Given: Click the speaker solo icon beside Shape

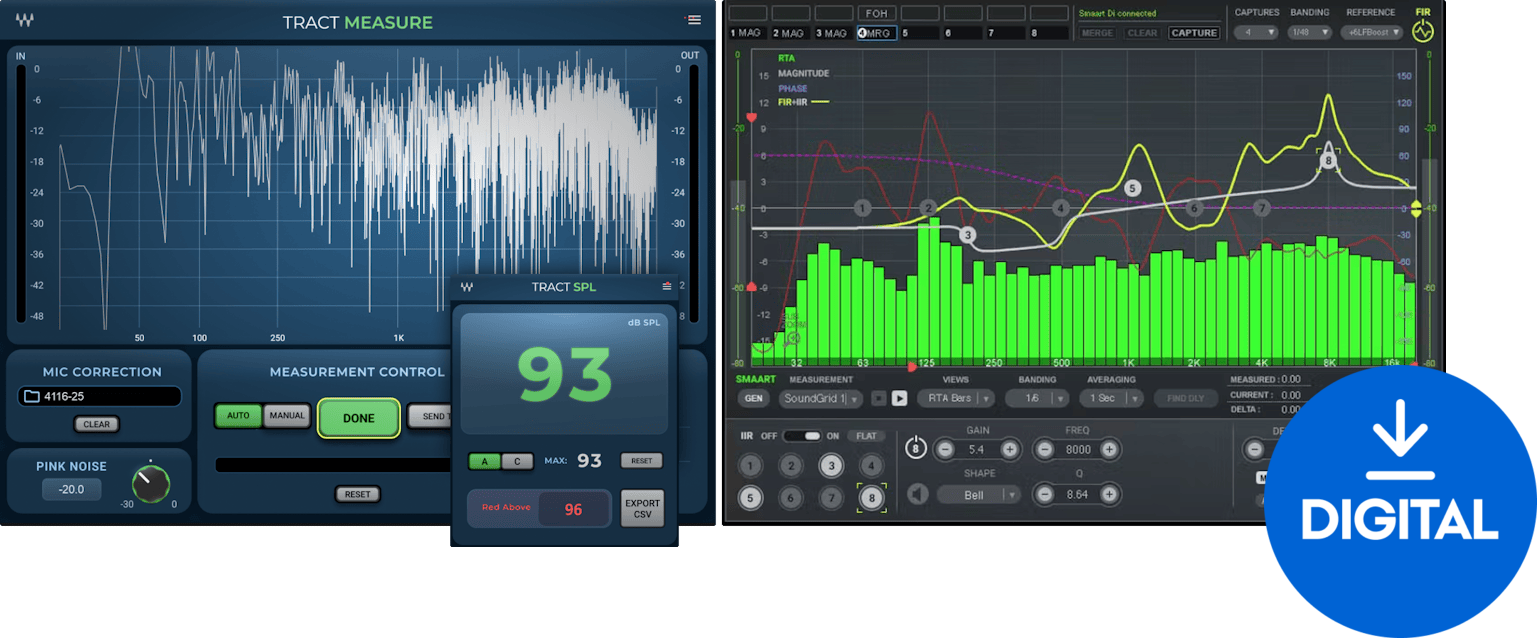Looking at the screenshot, I should click(x=917, y=494).
